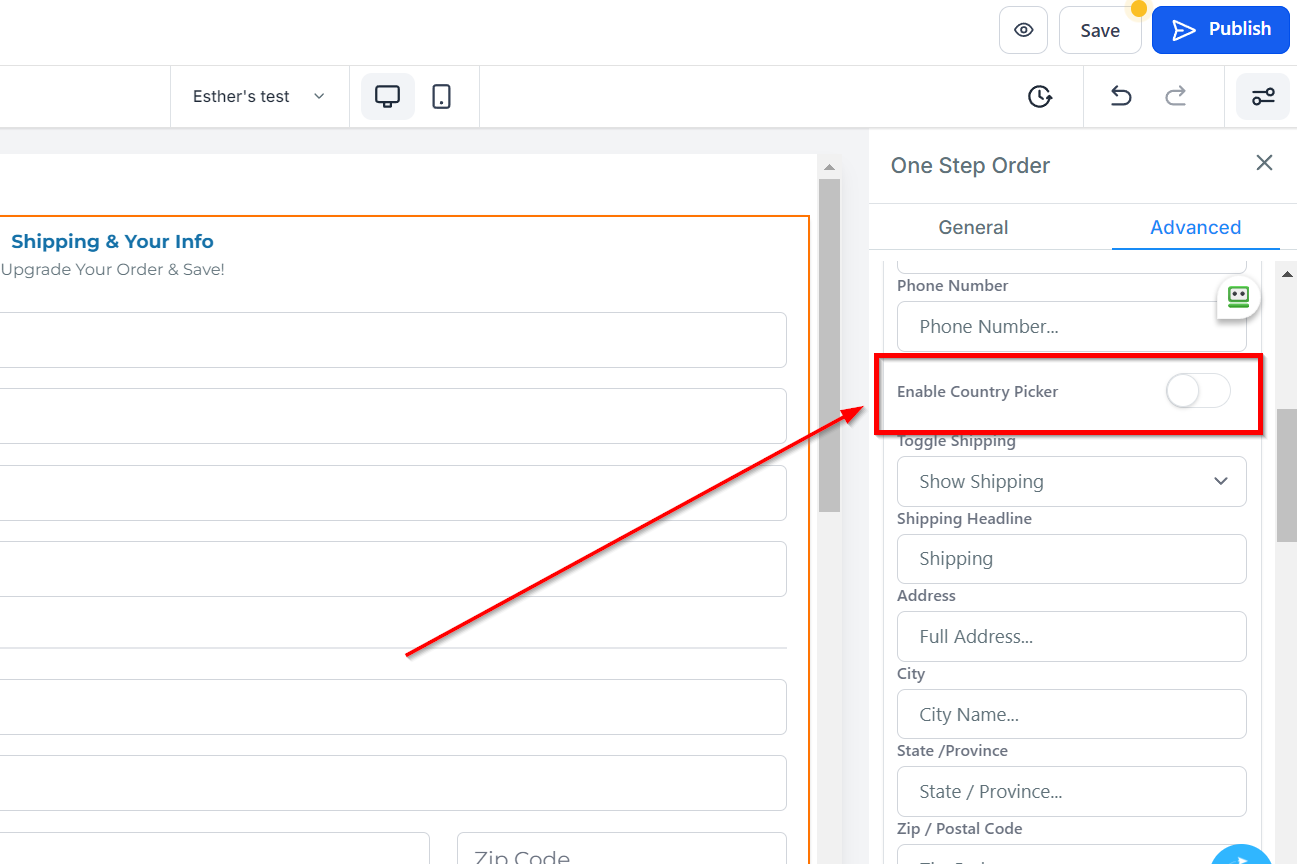The image size is (1297, 864).
Task: Click the State /Province label
Action: (x=952, y=750)
